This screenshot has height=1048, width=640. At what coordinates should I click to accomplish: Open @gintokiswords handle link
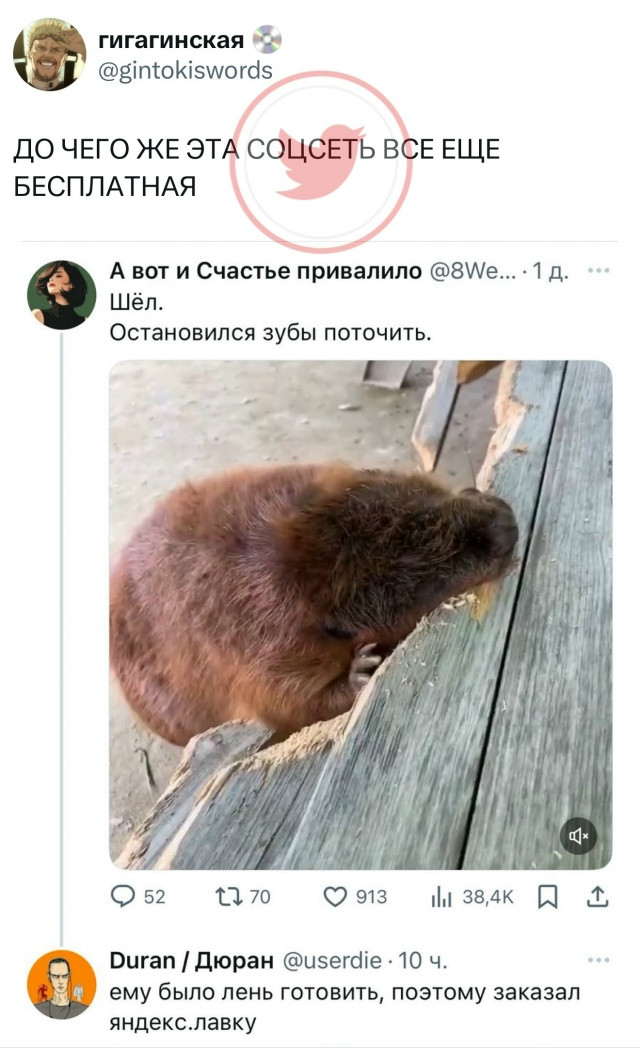[185, 70]
